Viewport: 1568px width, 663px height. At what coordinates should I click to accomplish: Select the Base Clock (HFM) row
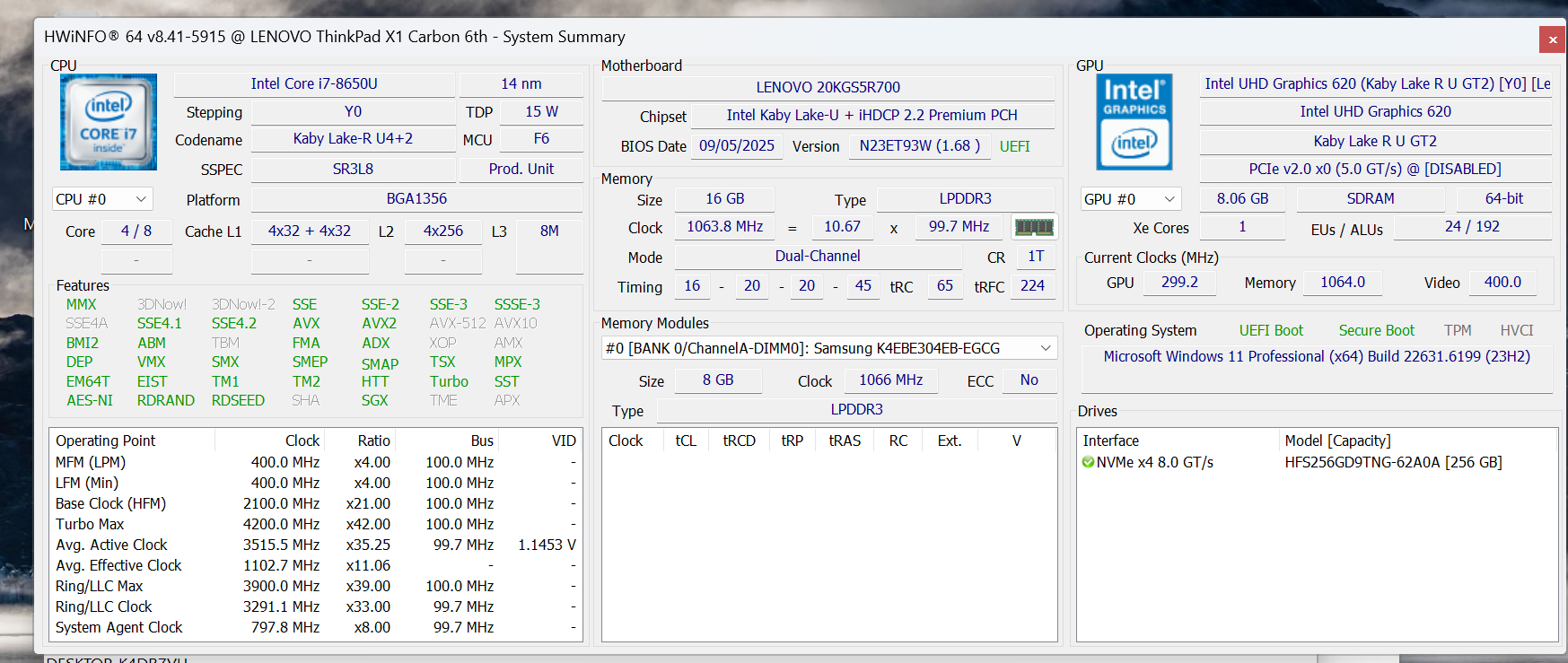(316, 503)
